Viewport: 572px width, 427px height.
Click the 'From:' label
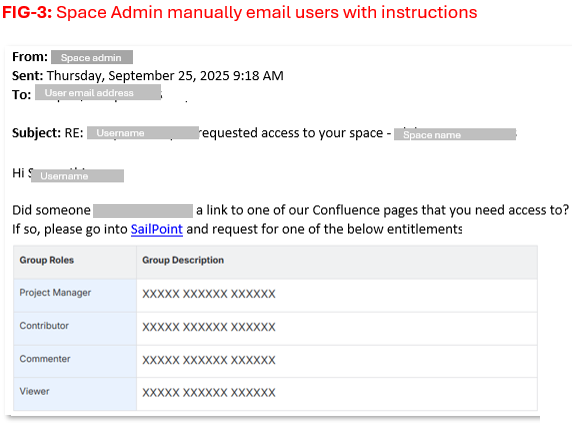point(30,57)
